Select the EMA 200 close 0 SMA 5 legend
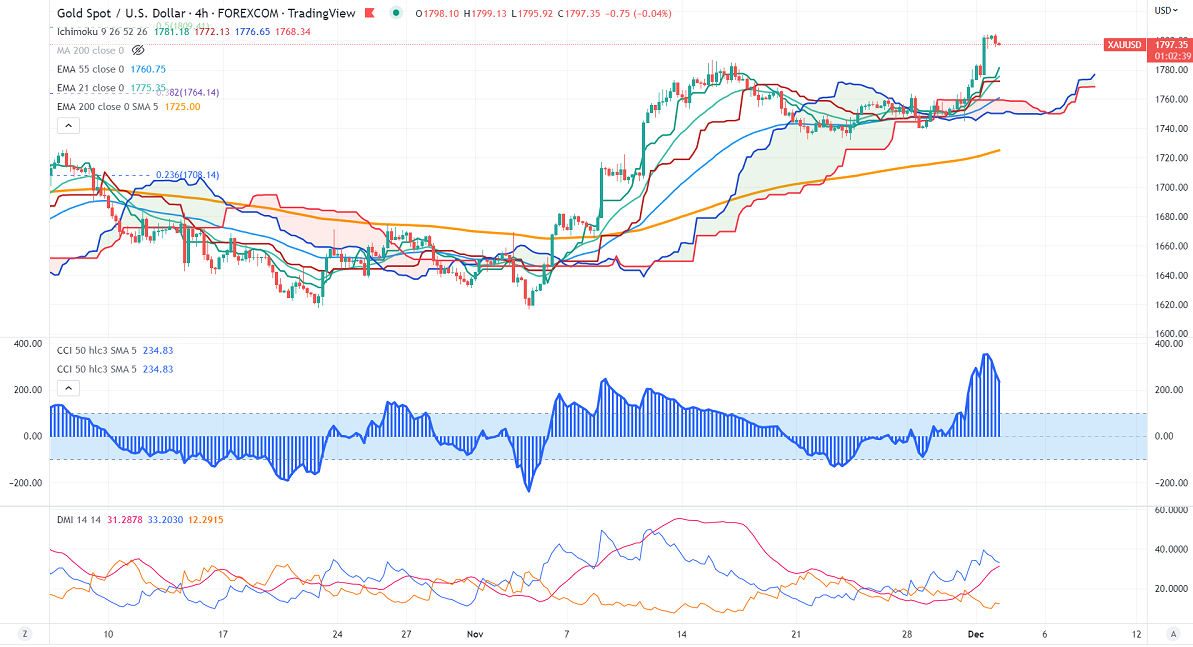Screen dimensions: 1193x647 (x=107, y=107)
